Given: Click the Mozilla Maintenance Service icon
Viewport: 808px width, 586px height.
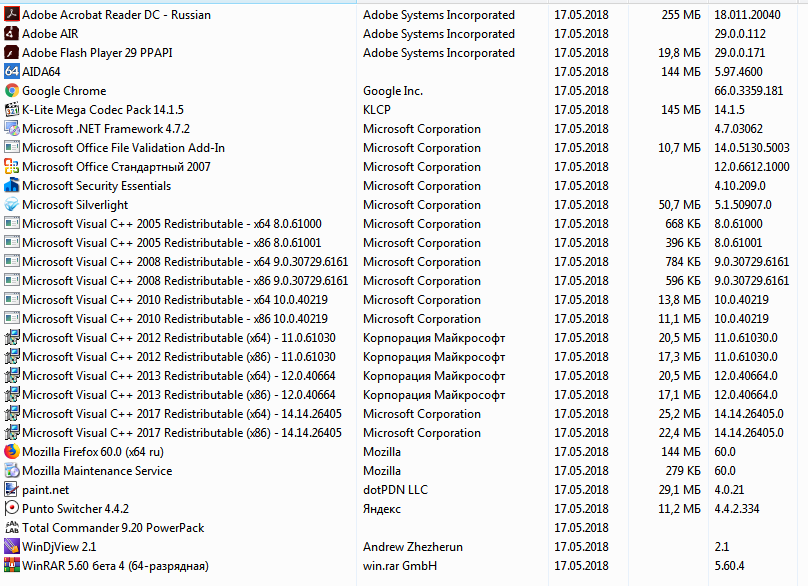Looking at the screenshot, I should tap(11, 471).
